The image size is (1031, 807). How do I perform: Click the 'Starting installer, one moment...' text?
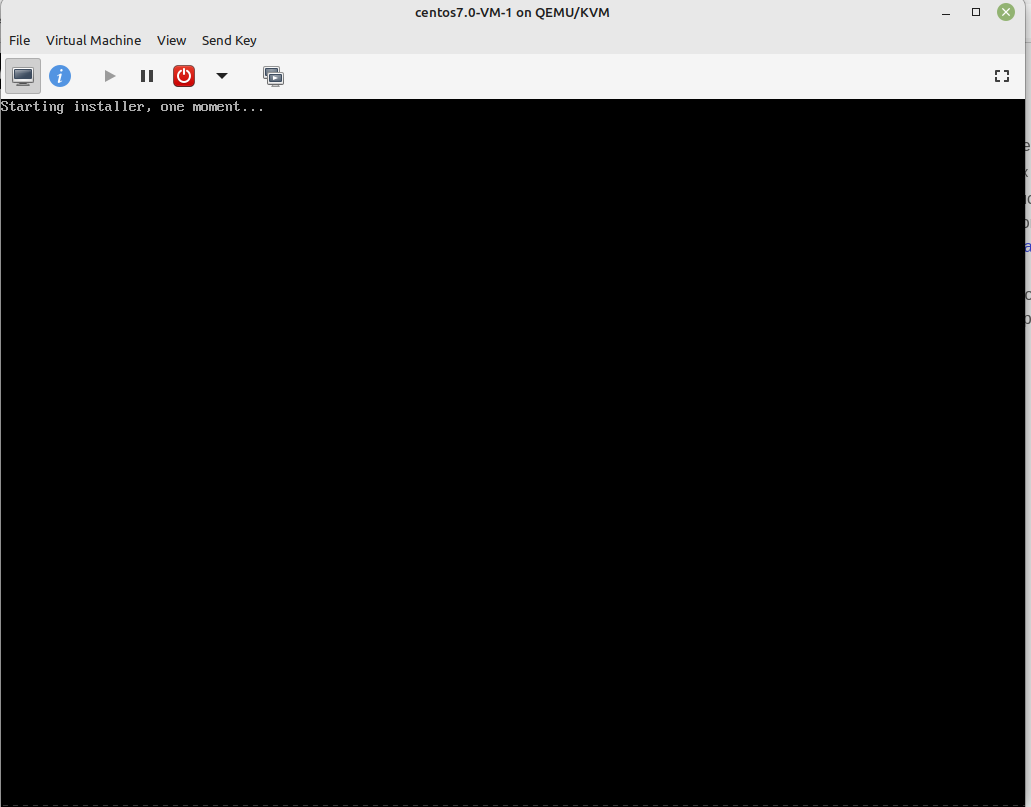tap(132, 107)
